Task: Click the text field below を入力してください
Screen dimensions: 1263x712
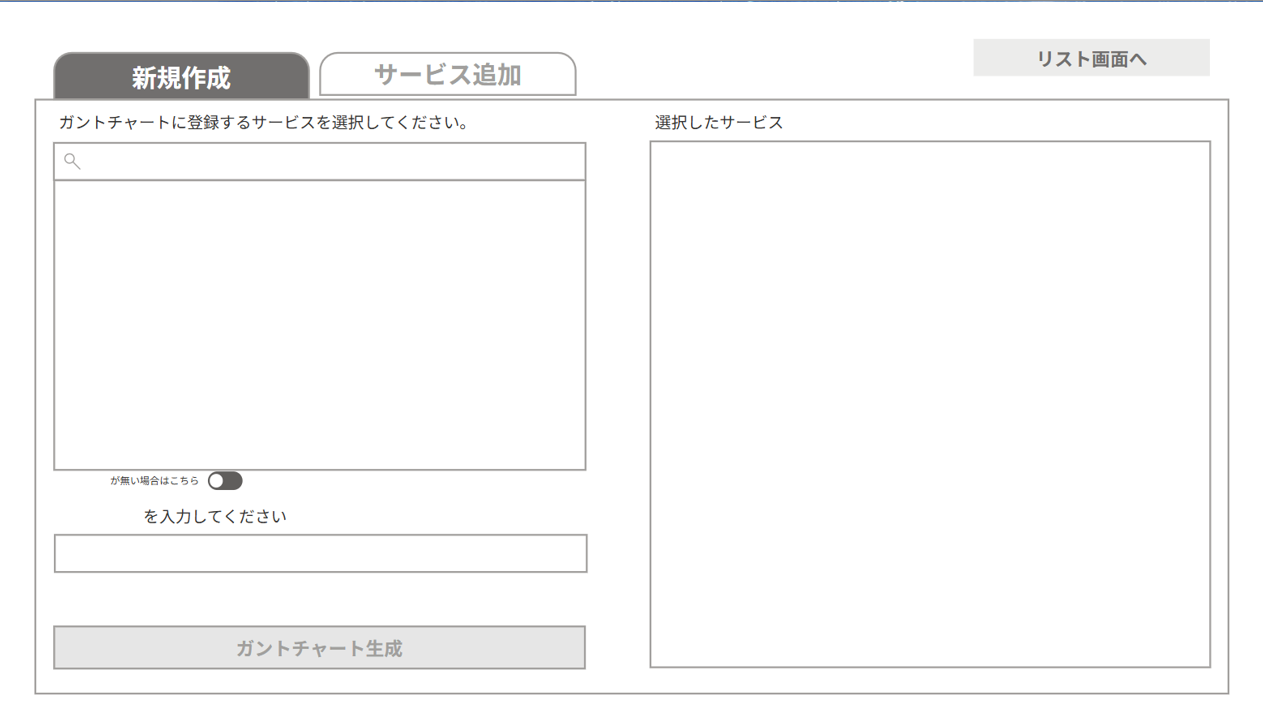Action: (320, 554)
